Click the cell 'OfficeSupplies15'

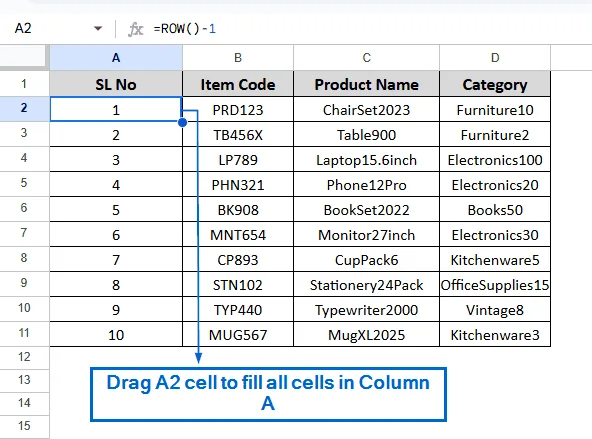pyautogui.click(x=495, y=285)
